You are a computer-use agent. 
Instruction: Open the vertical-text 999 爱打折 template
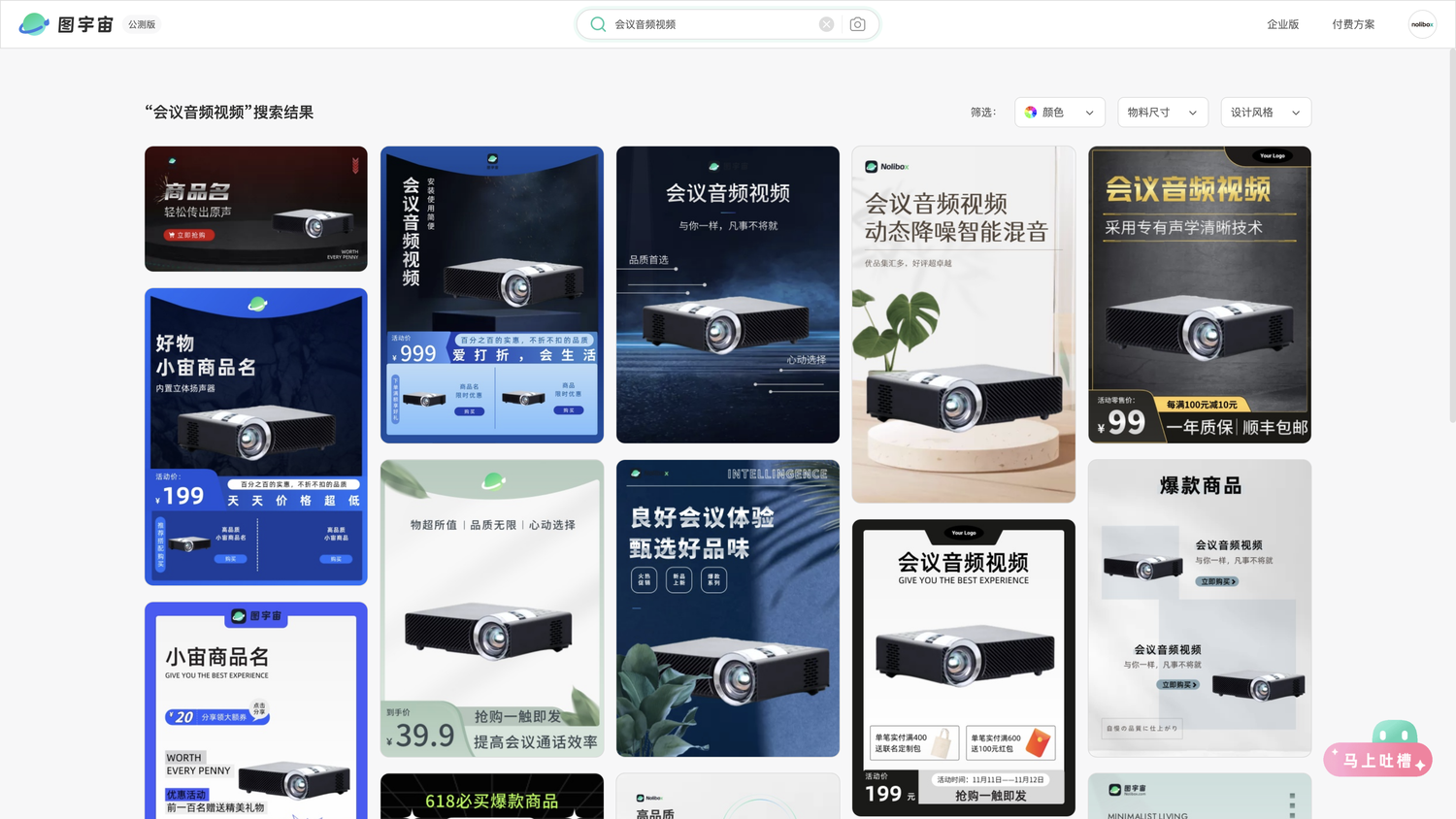pyautogui.click(x=492, y=295)
